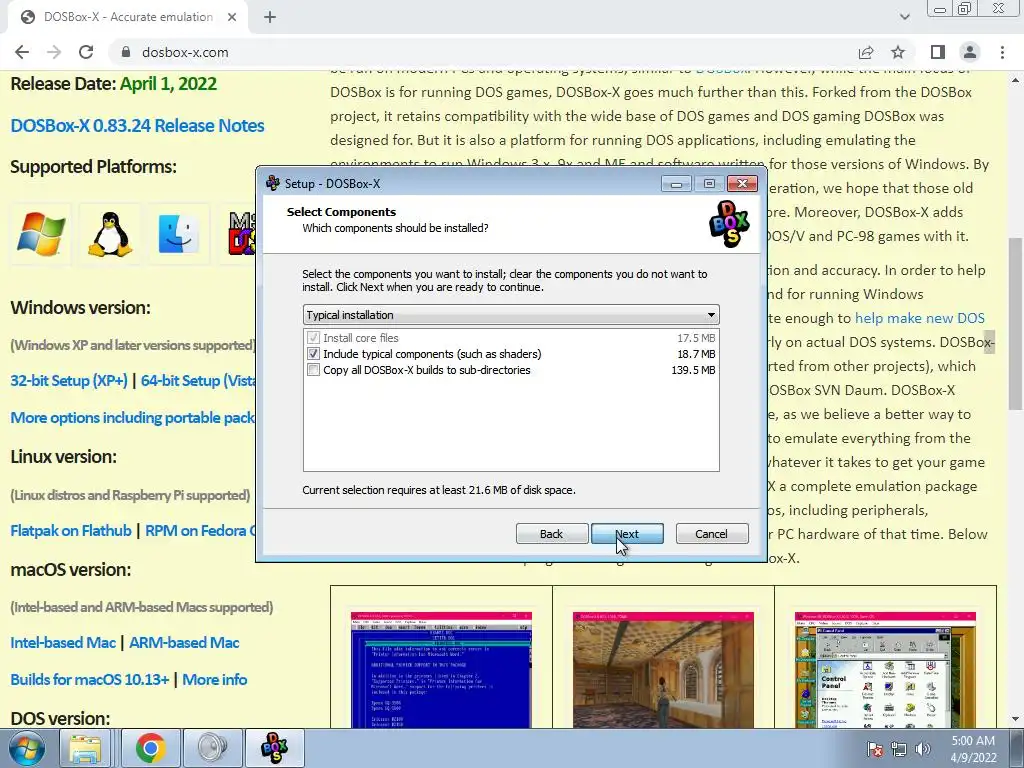Viewport: 1024px width, 768px height.
Task: Click the macOS Finder platform icon
Action: (x=178, y=234)
